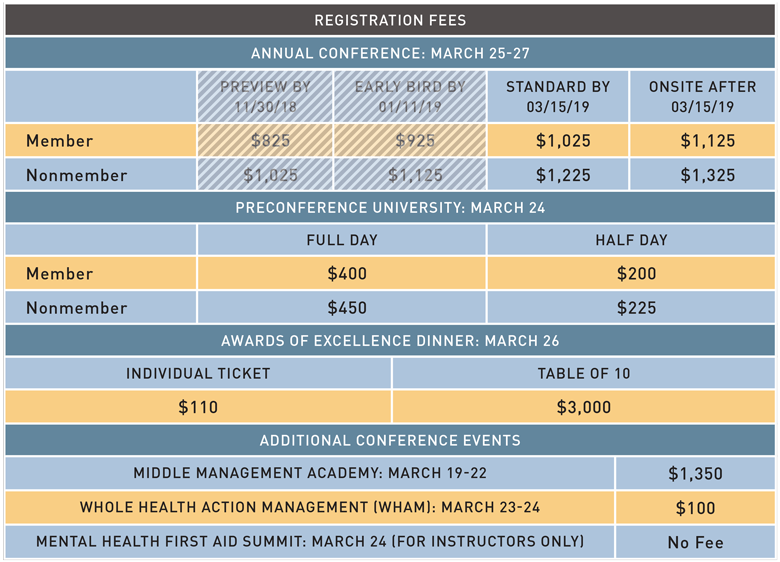
Task: Select the crossed-out Early Bird by 01/11/19 header
Action: [410, 96]
